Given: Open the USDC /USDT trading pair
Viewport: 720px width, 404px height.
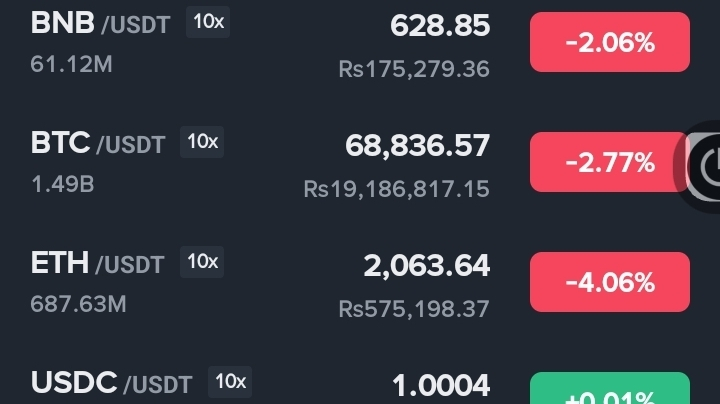Looking at the screenshot, I should 111,383.
